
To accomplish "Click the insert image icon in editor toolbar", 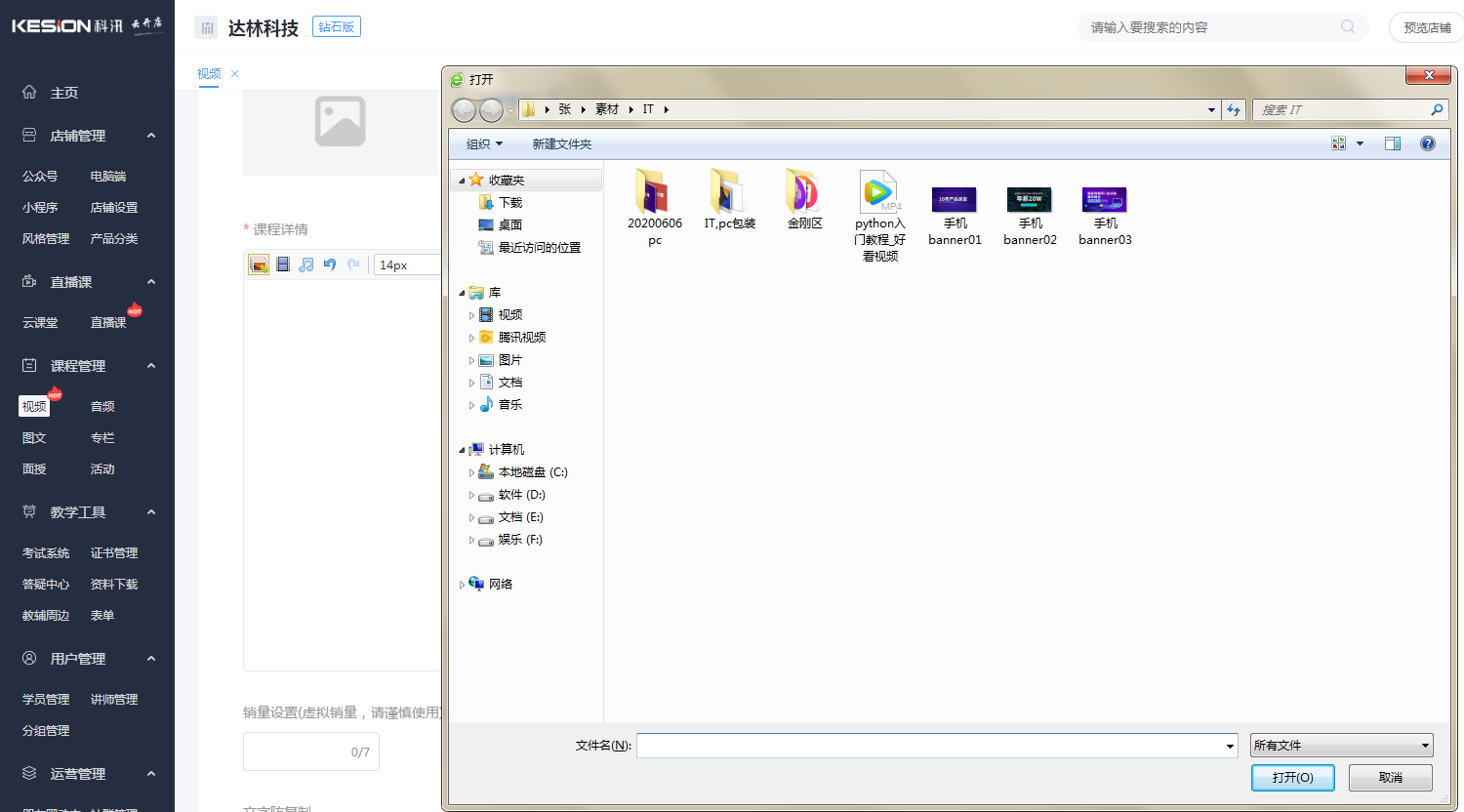I will [259, 264].
